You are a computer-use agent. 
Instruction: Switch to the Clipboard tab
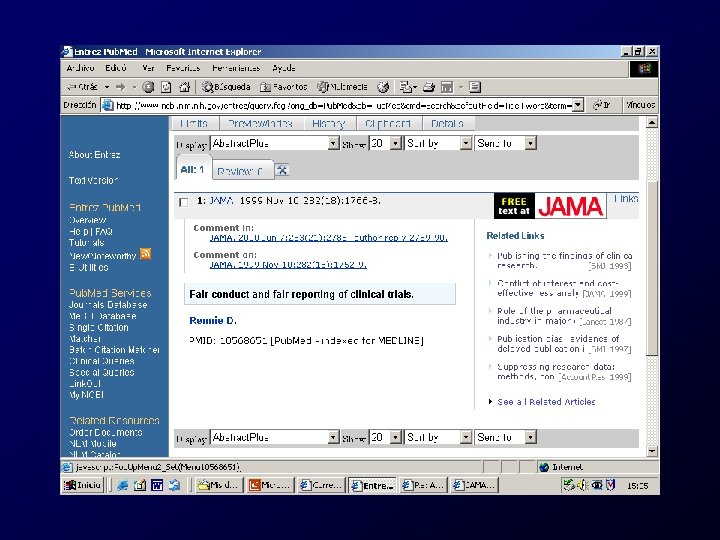coord(388,124)
